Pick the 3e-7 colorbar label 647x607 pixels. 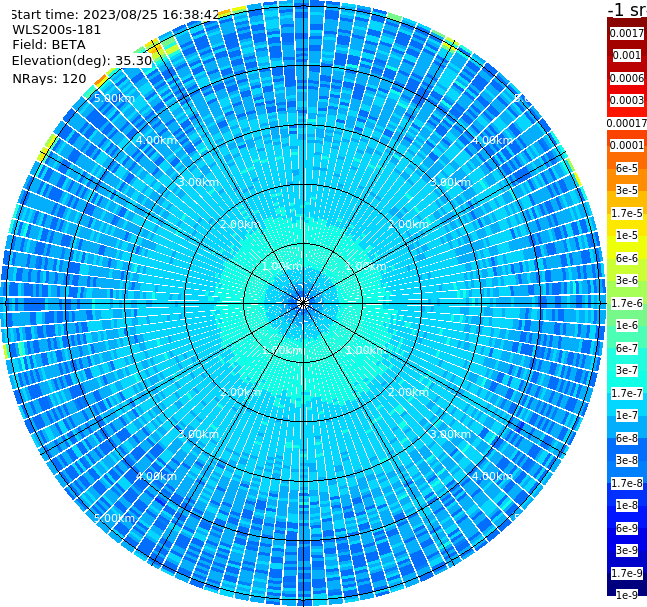627,370
